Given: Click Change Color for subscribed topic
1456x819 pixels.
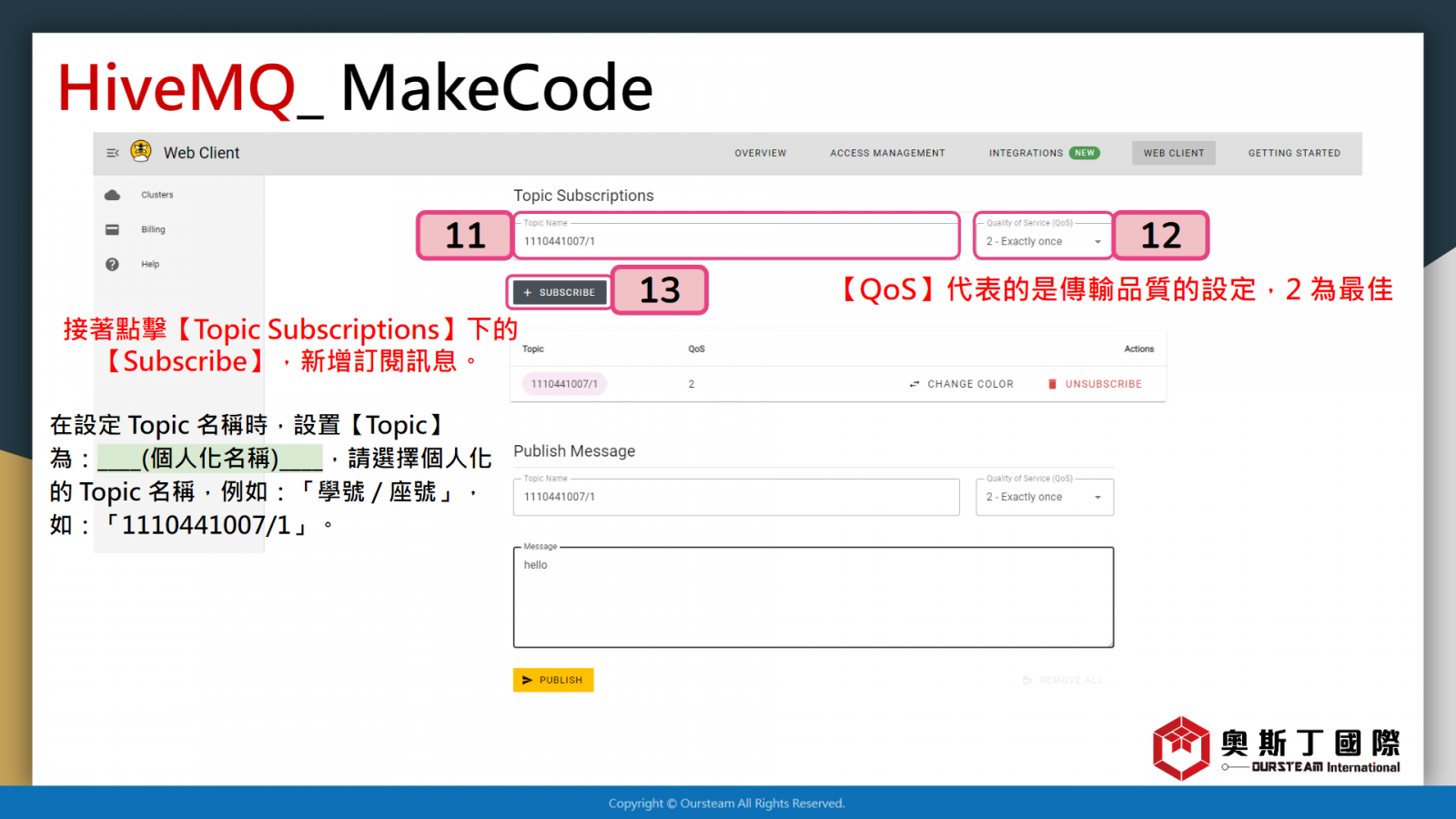Looking at the screenshot, I should pyautogui.click(x=961, y=384).
